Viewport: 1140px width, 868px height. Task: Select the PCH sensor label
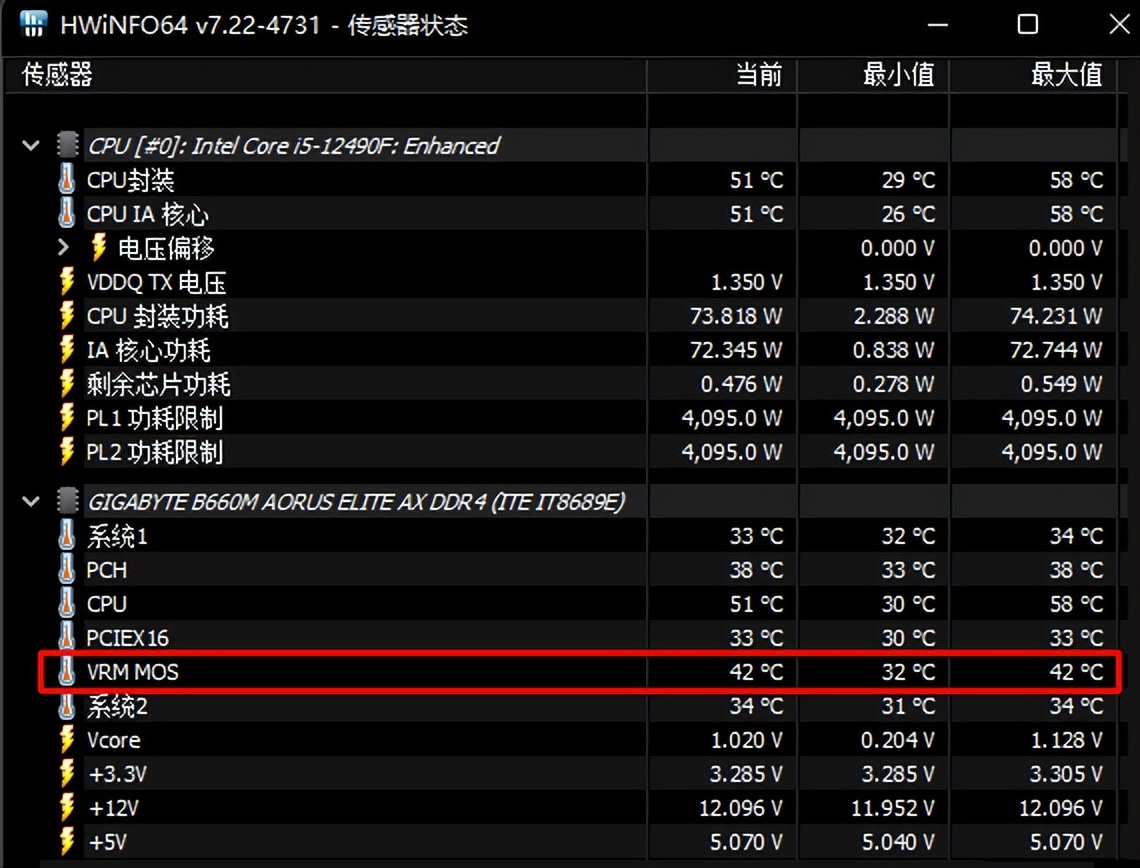coord(106,570)
